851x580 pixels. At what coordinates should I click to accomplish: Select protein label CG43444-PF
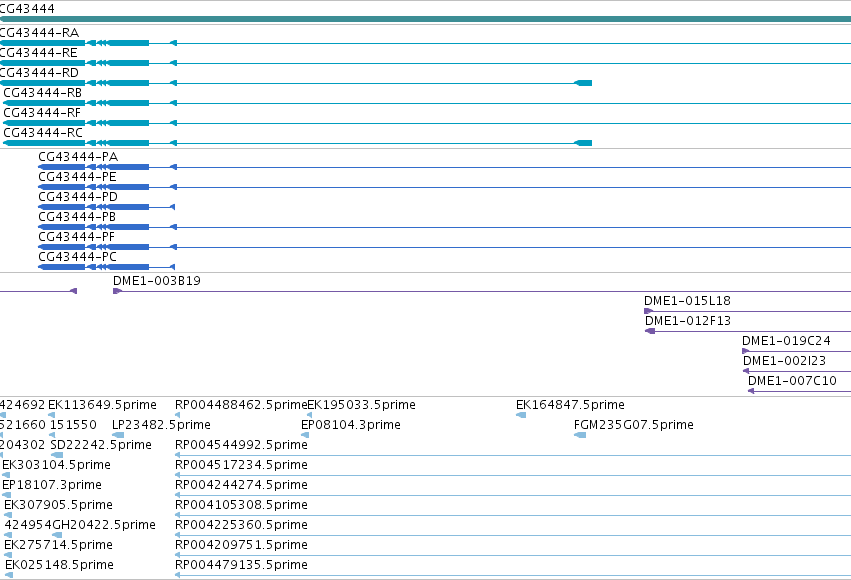[x=77, y=237]
